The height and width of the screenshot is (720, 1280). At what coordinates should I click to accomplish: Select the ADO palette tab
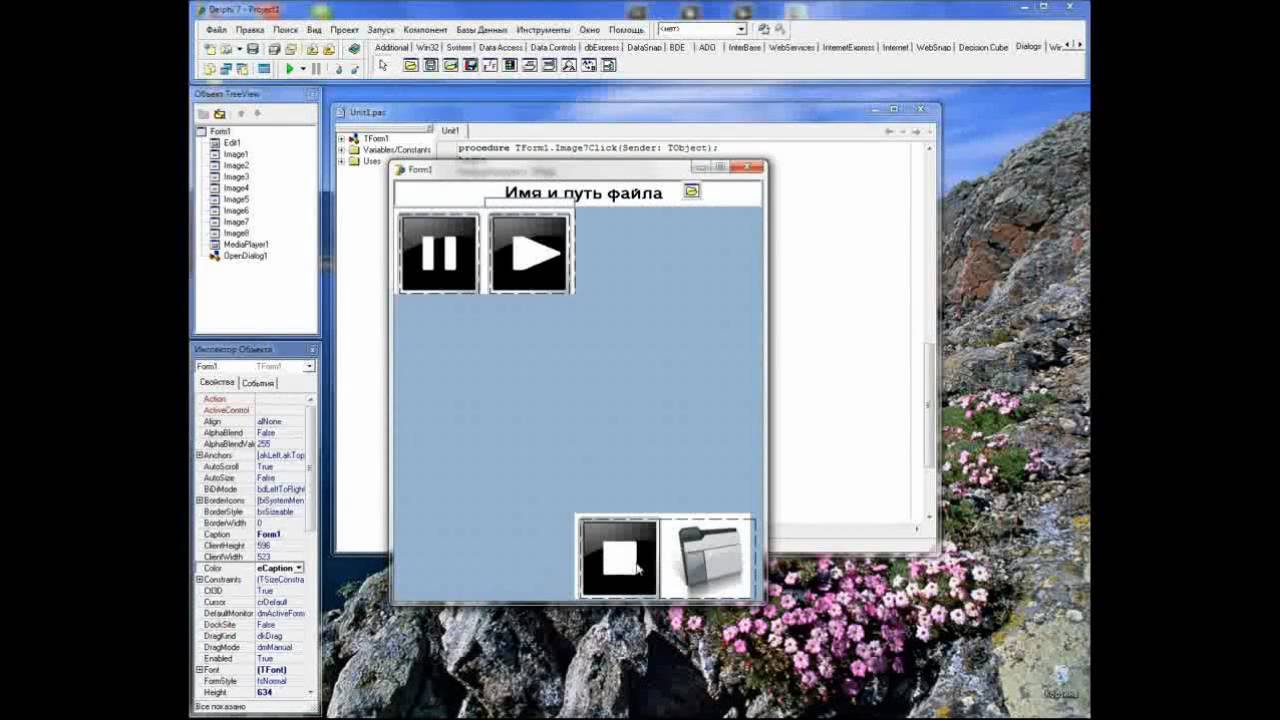click(708, 47)
